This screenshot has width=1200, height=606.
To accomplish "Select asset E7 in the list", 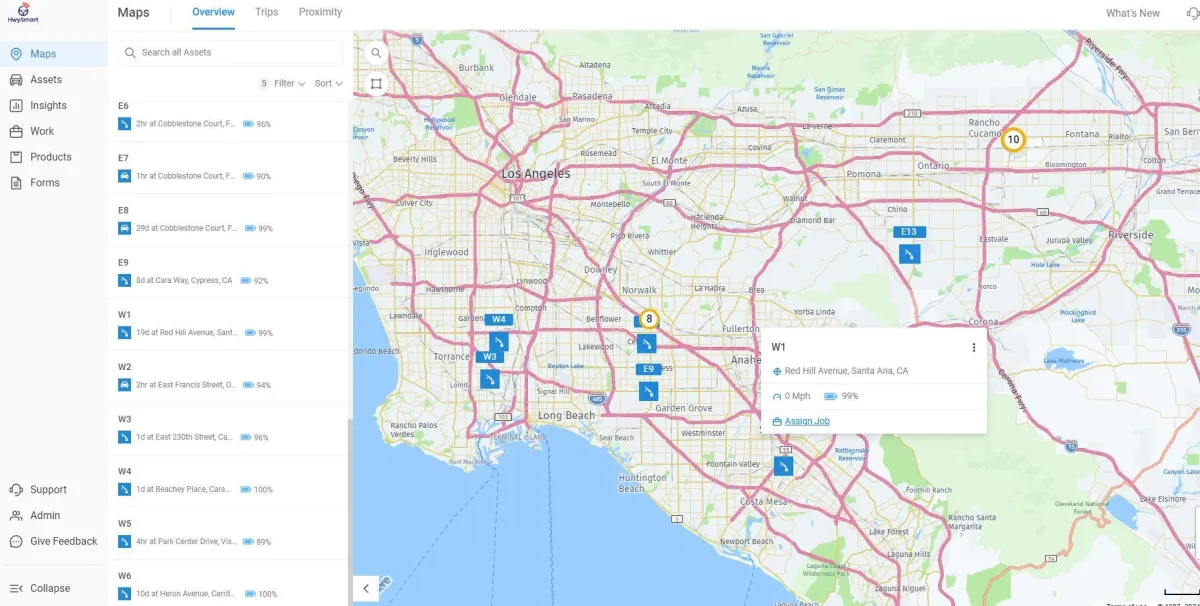I will 228,167.
